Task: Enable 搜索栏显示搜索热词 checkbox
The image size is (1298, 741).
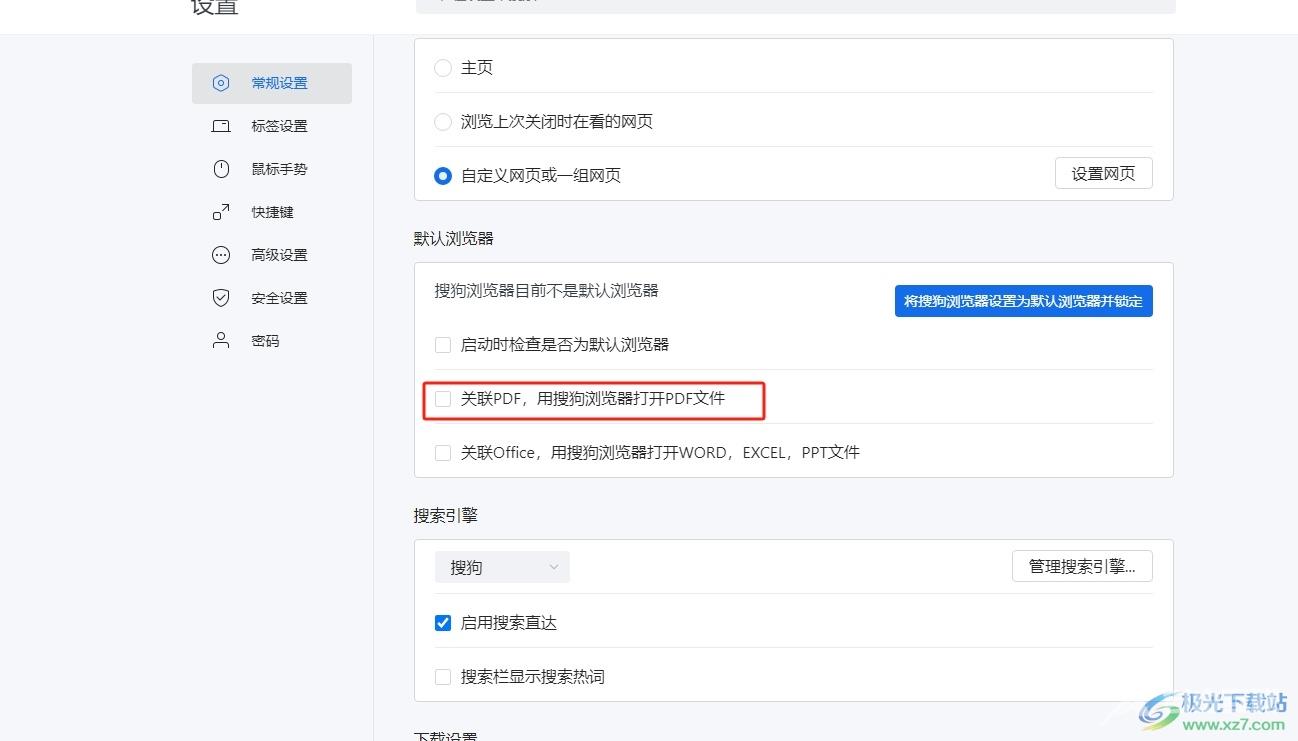Action: 443,677
